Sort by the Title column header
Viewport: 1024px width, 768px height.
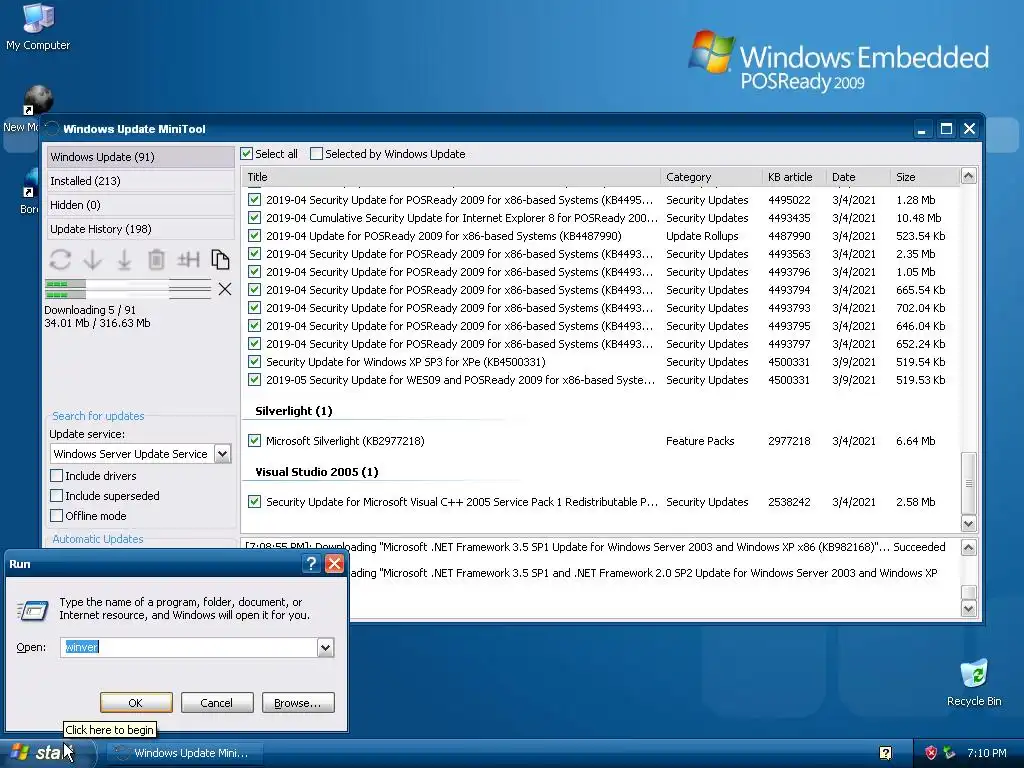(x=451, y=177)
